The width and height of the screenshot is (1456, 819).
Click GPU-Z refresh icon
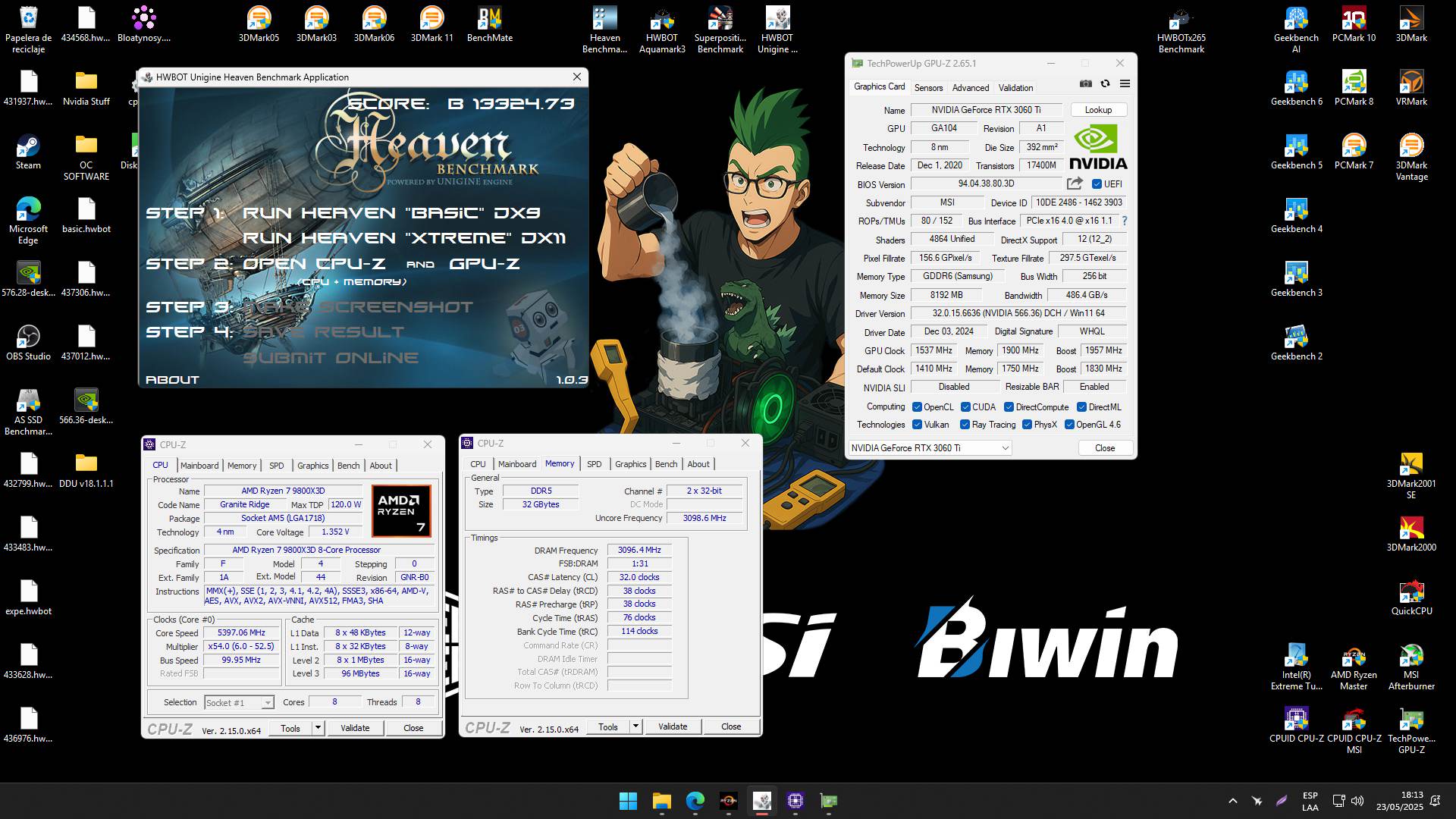(1105, 83)
